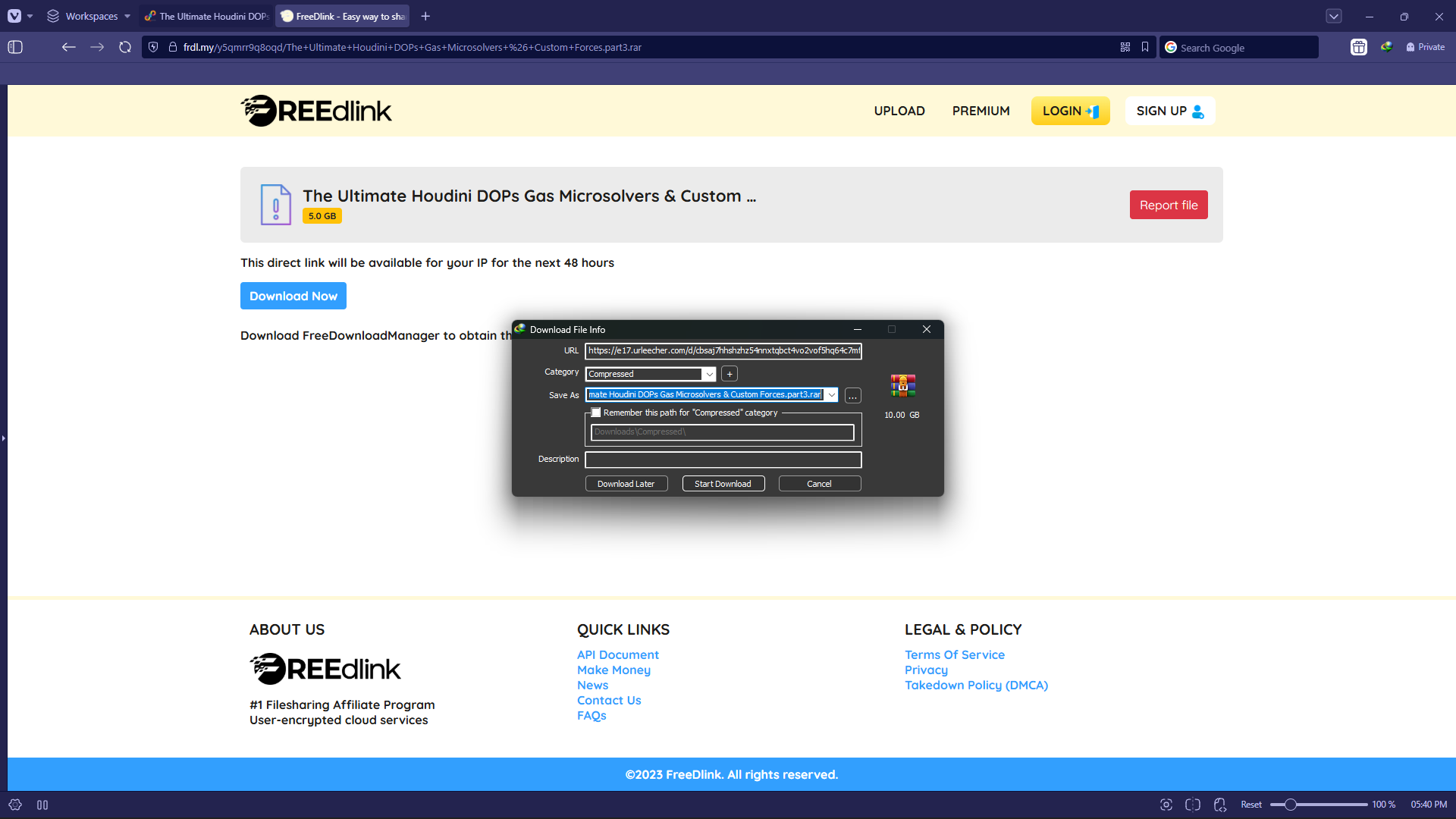Open the Category combo box
Viewport: 1456px width, 819px height.
[651, 374]
